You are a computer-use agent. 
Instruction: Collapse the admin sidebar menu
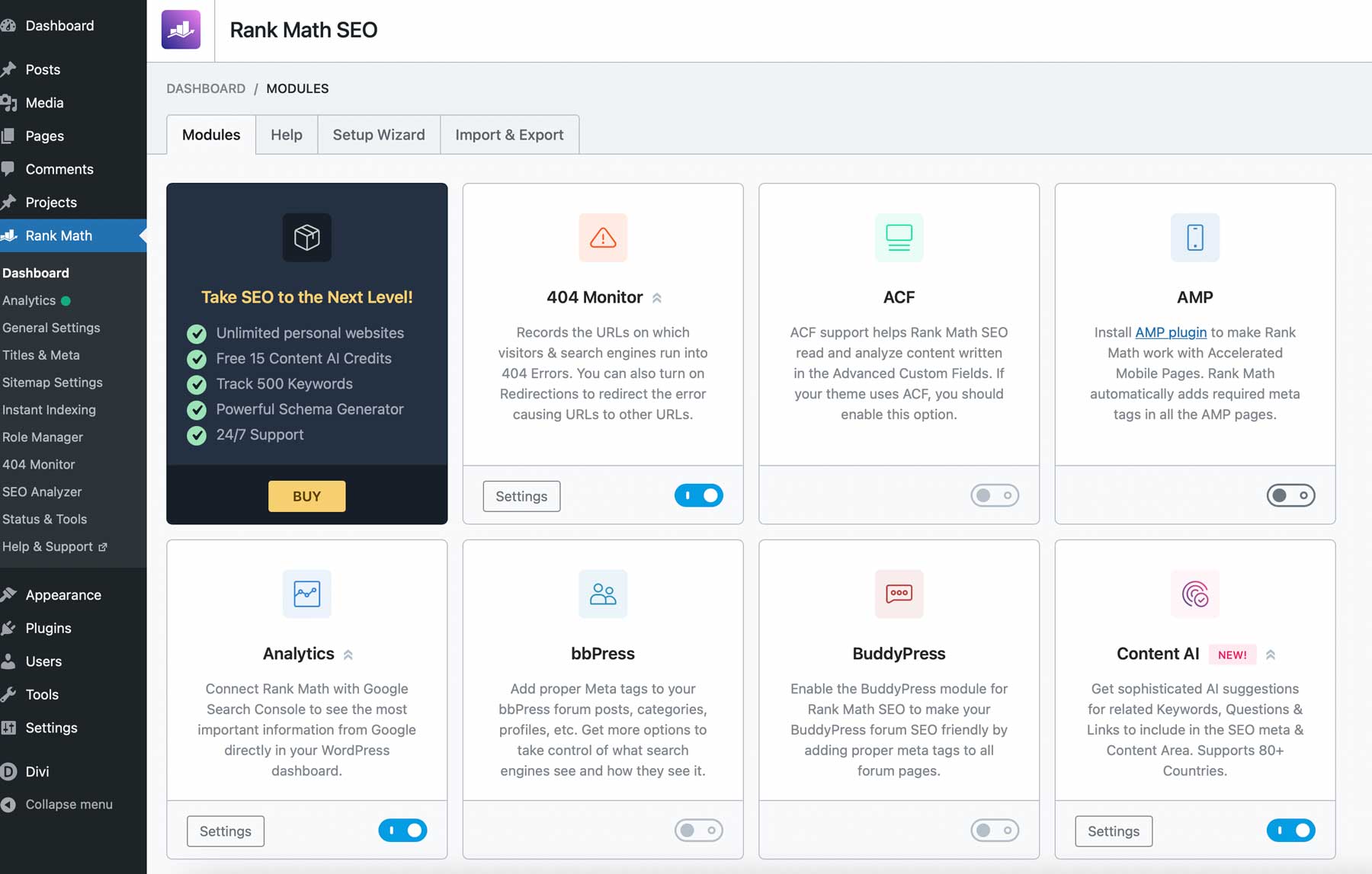(67, 804)
